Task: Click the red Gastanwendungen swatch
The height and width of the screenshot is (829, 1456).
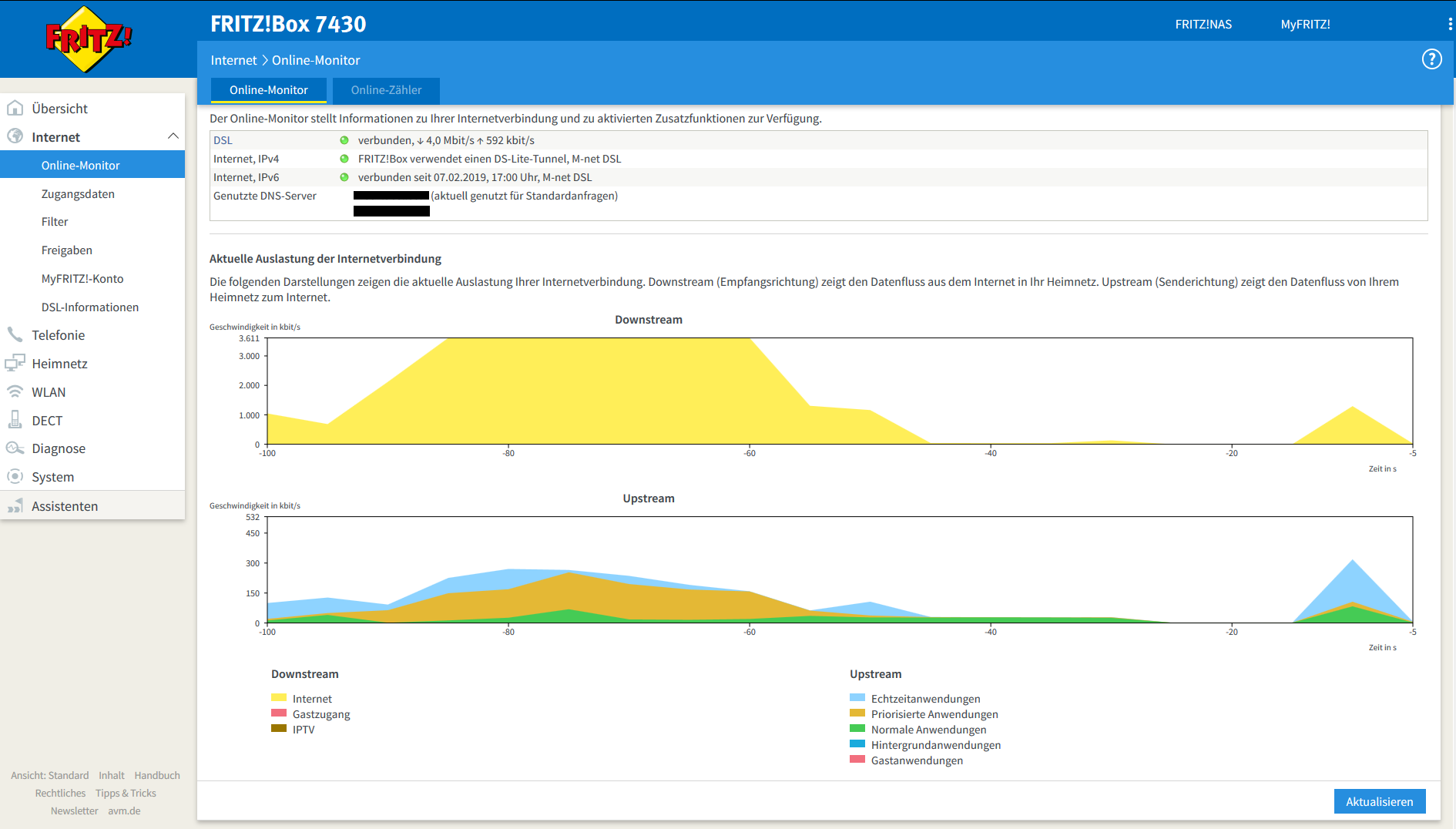Action: (857, 759)
